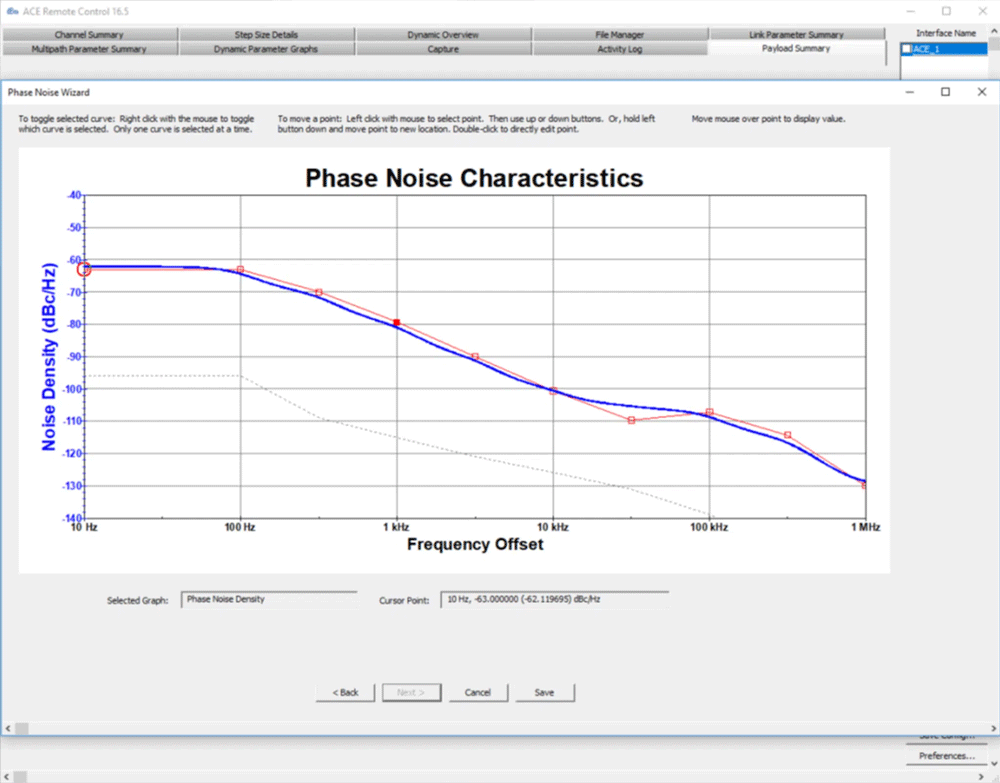
Task: Open the Dynamic Parameter Graphs tab
Action: pos(266,49)
